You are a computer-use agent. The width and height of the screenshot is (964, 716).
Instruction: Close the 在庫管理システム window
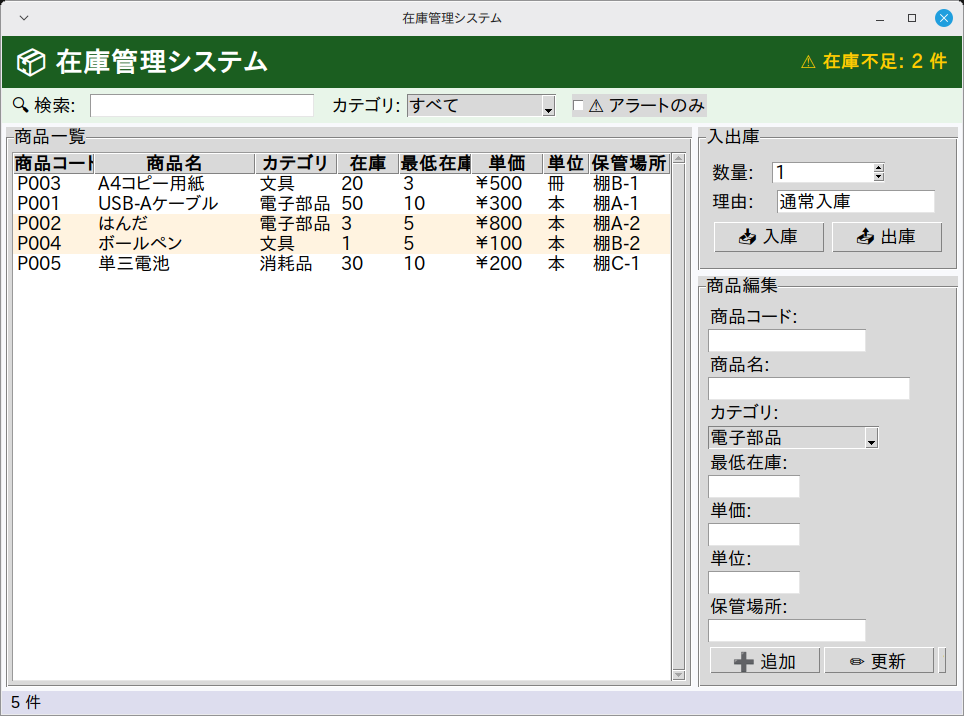pos(944,18)
